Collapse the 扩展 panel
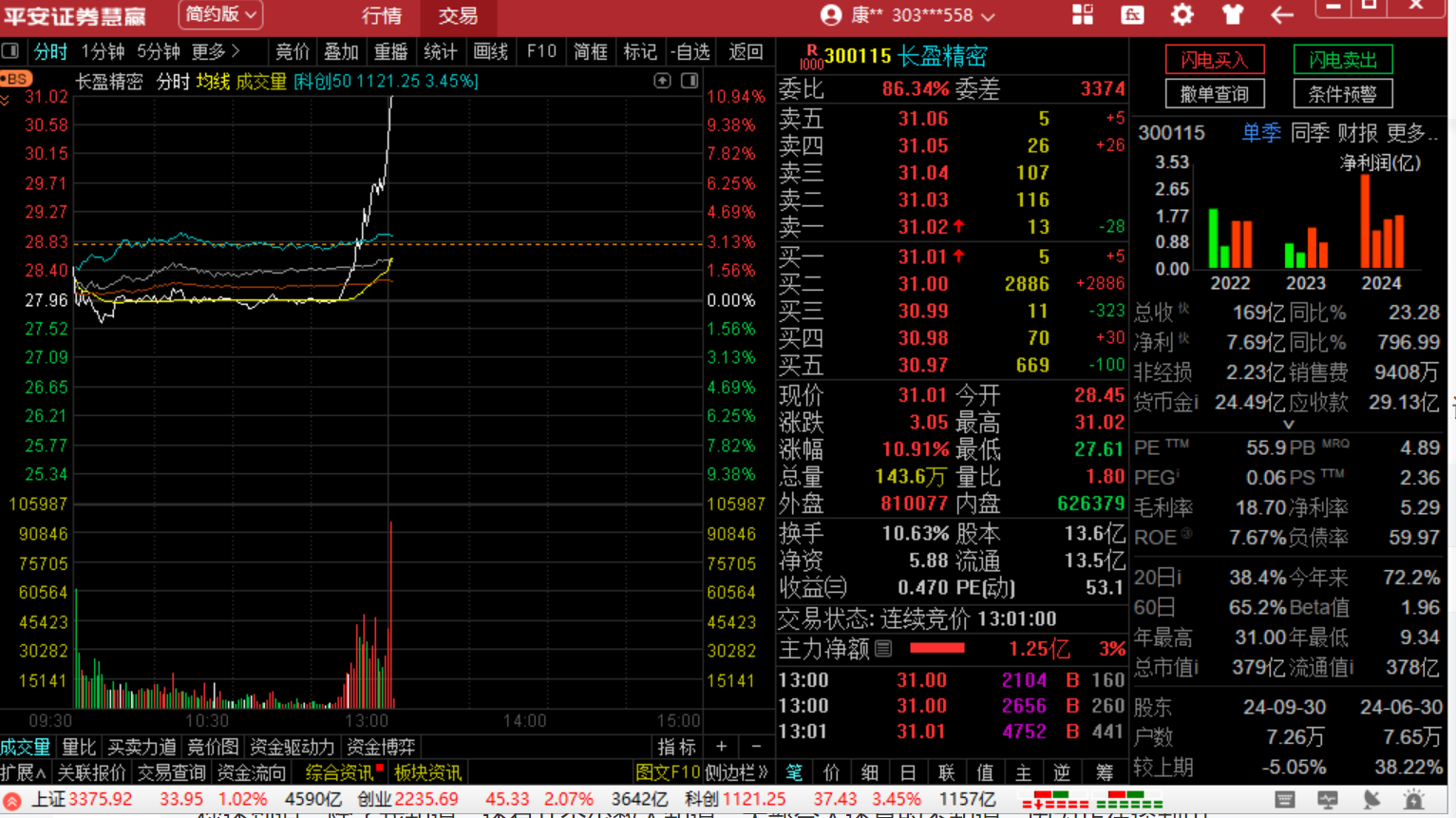1456x818 pixels. click(x=24, y=773)
